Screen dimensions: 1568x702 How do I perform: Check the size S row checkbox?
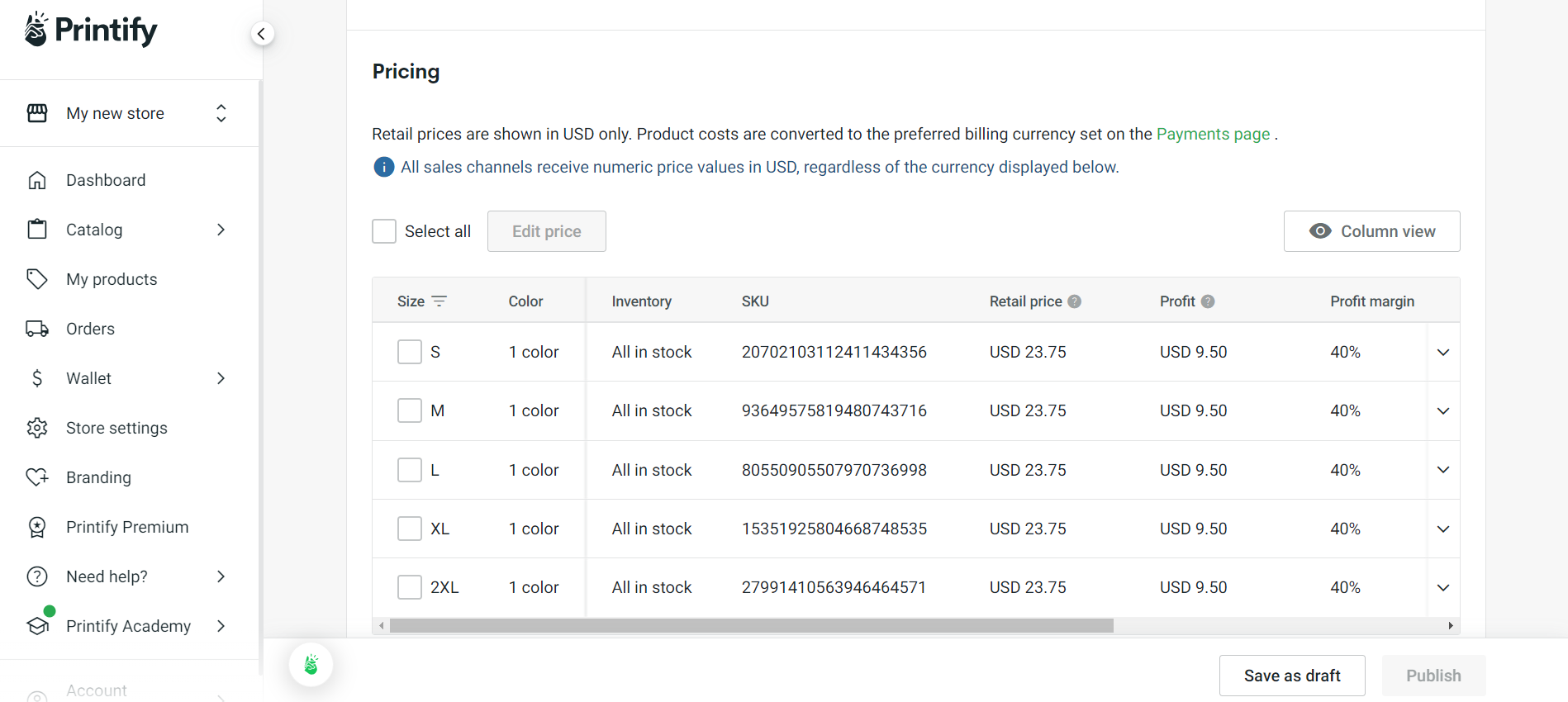point(410,352)
